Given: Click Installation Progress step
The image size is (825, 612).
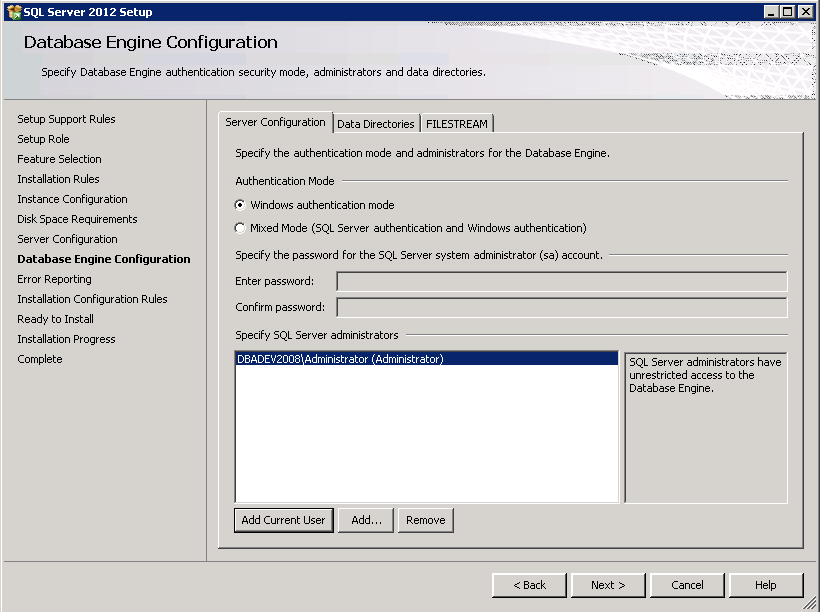Looking at the screenshot, I should [66, 339].
